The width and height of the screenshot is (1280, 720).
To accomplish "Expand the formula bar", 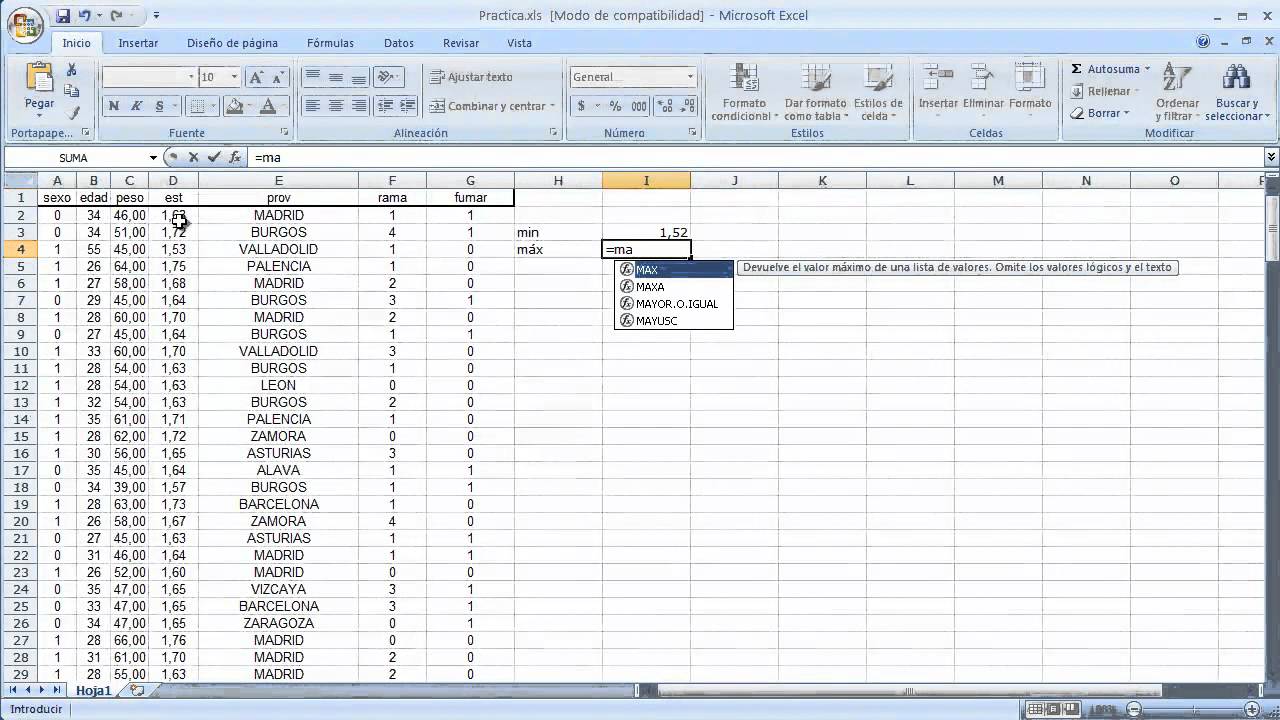I will point(1271,157).
